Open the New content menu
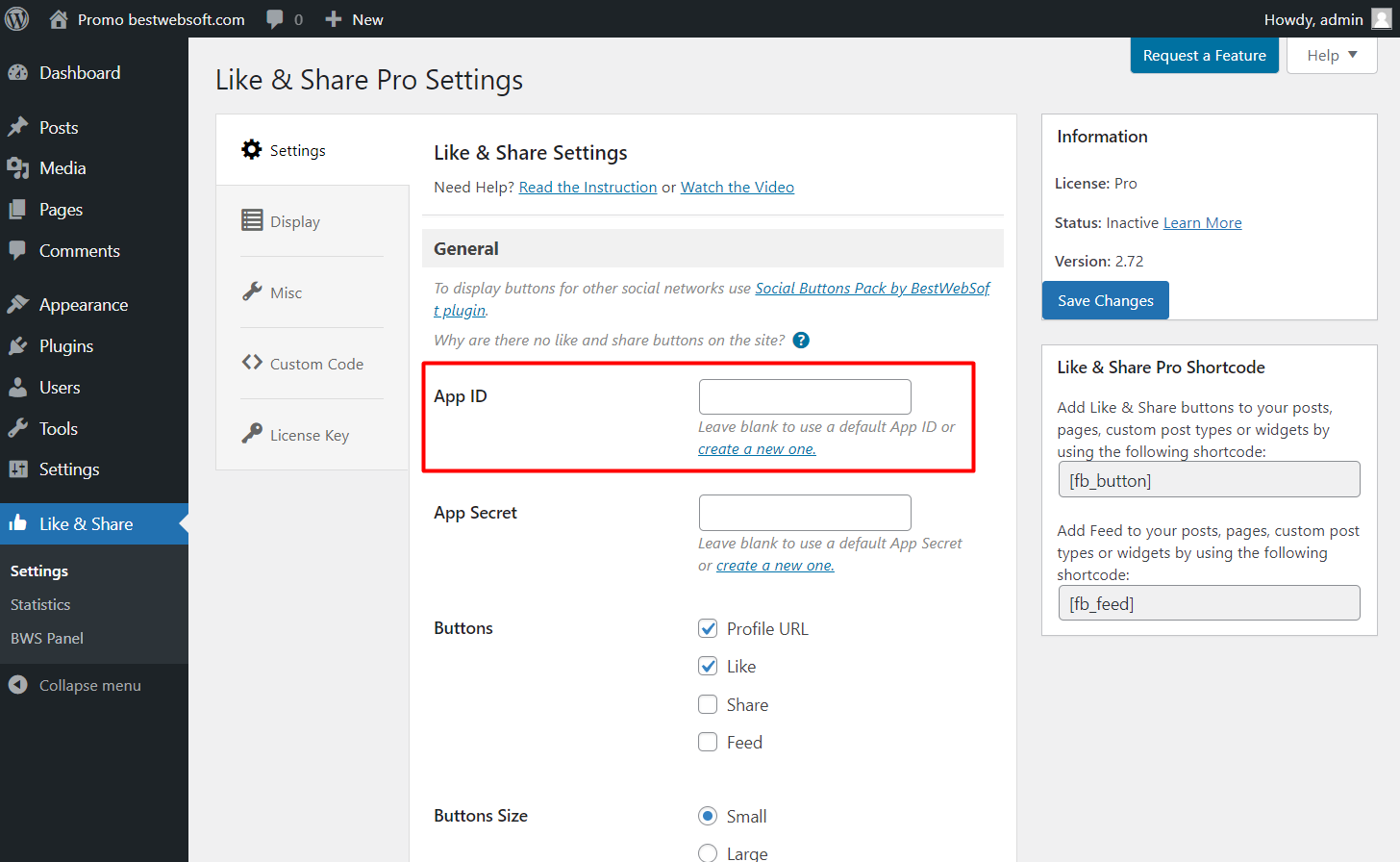Image resolution: width=1400 pixels, height=862 pixels. 354,19
